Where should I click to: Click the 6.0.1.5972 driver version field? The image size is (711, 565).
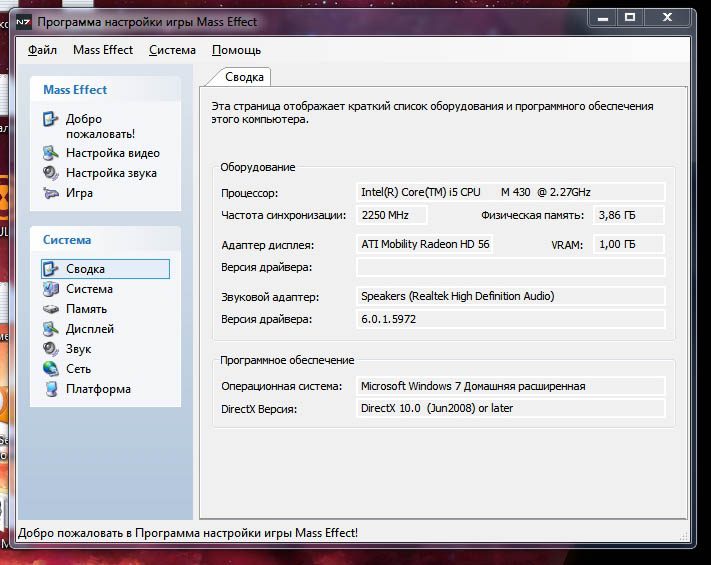[511, 319]
